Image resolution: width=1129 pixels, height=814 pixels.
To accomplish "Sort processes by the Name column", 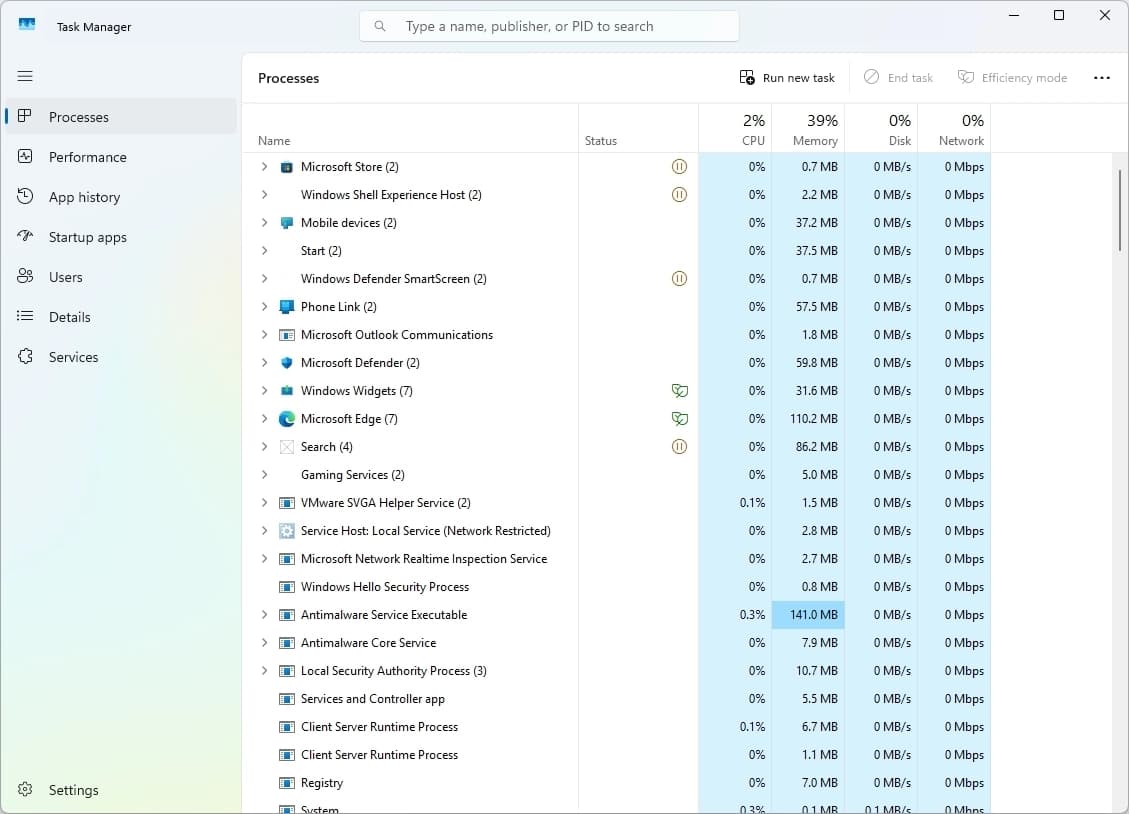I will [410, 129].
